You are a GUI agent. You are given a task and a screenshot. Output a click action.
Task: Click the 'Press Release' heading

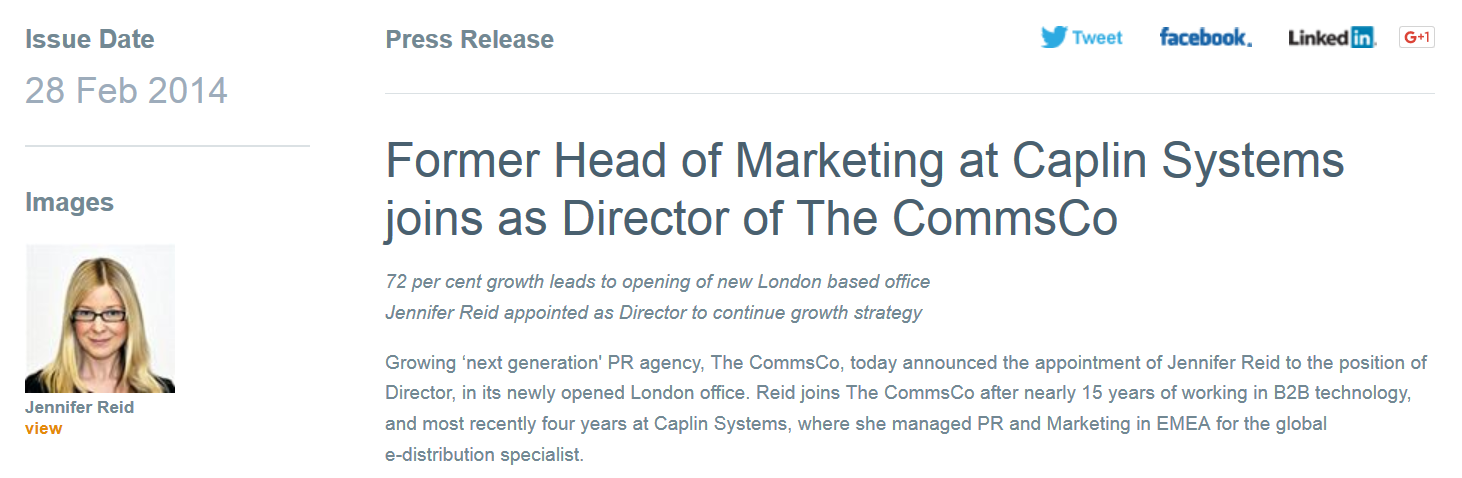pyautogui.click(x=469, y=40)
